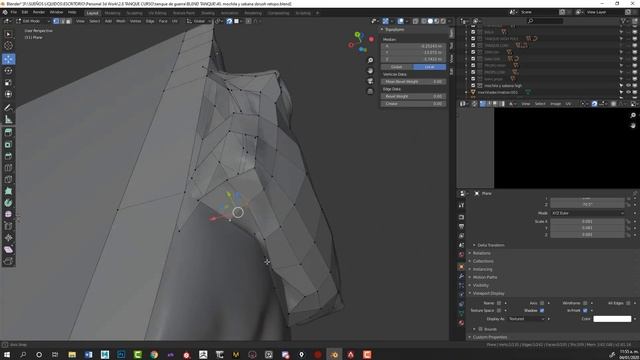Viewport: 640px width, 360px height.
Task: Select the Shear tool
Action: pyautogui.click(x=8, y=249)
